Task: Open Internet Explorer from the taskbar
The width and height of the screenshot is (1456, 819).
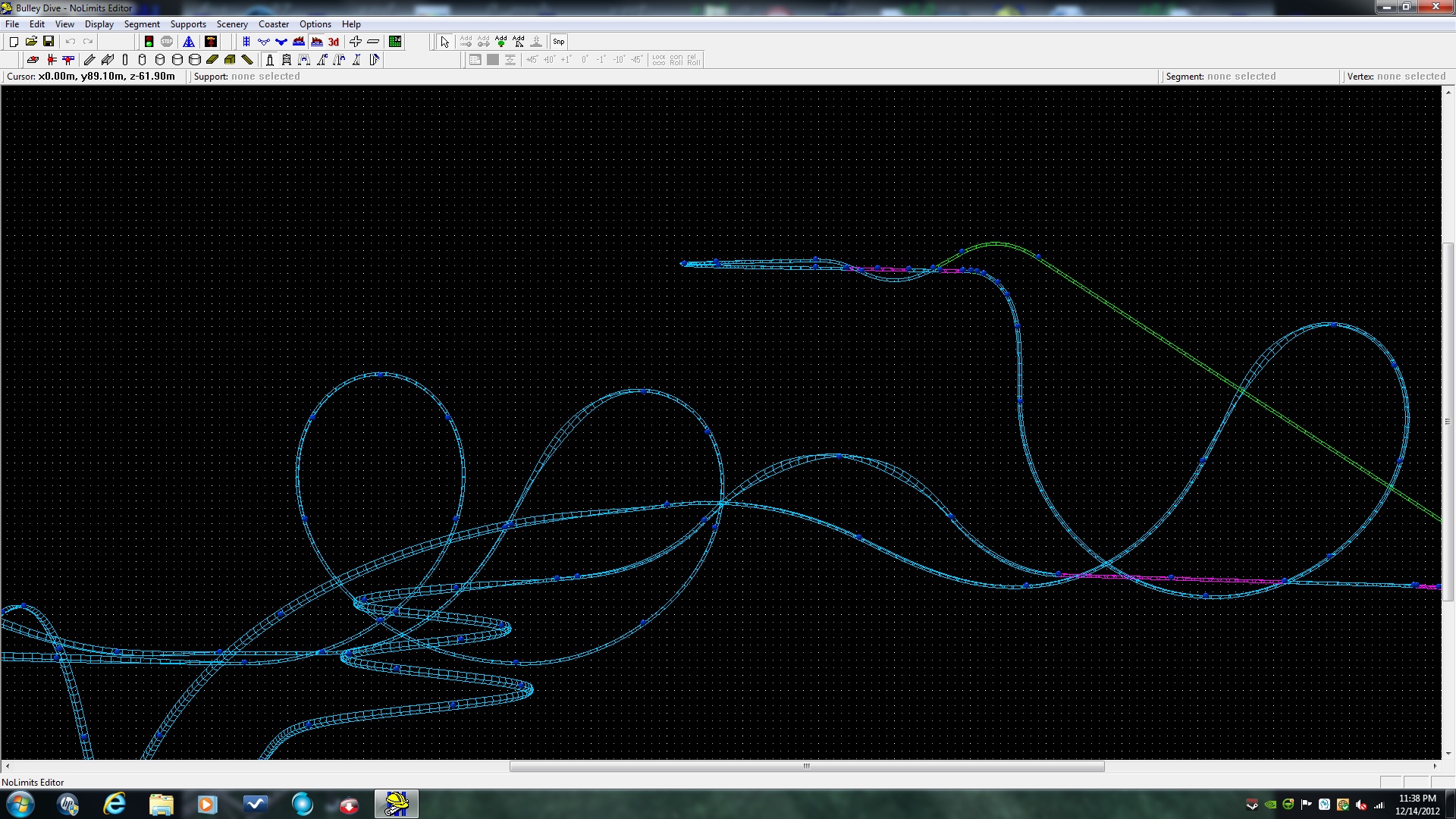Action: pos(115,804)
